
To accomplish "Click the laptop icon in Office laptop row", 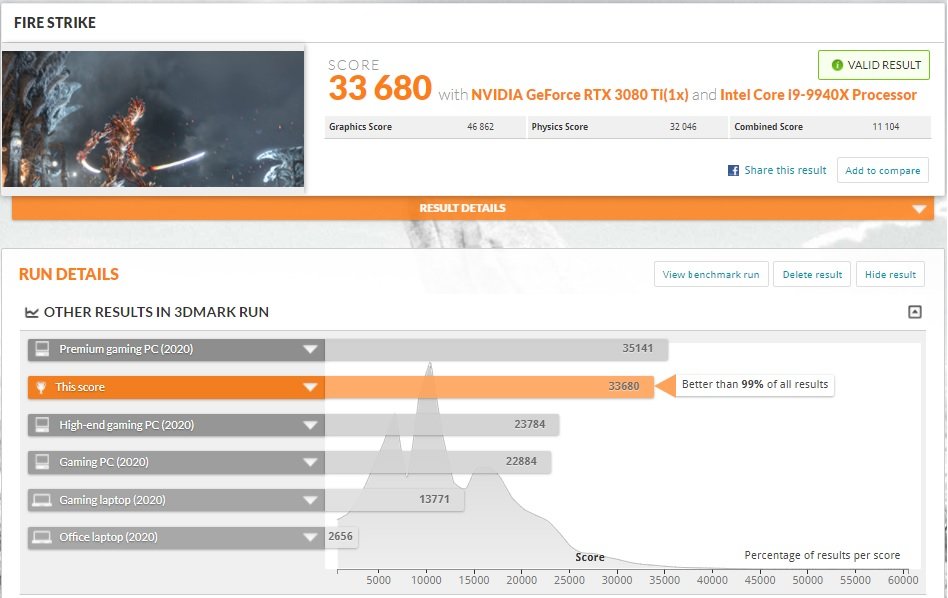I will coord(42,537).
